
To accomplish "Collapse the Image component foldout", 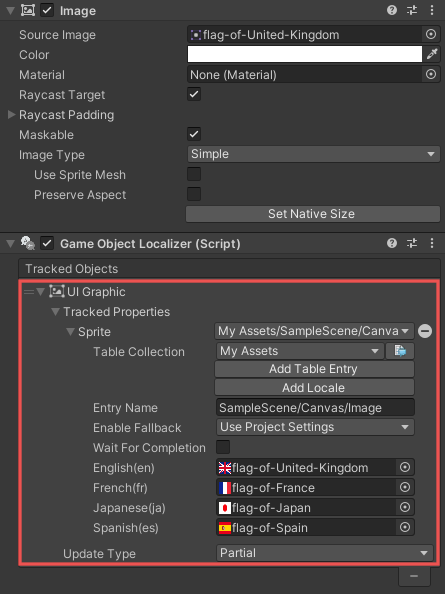I will point(11,11).
